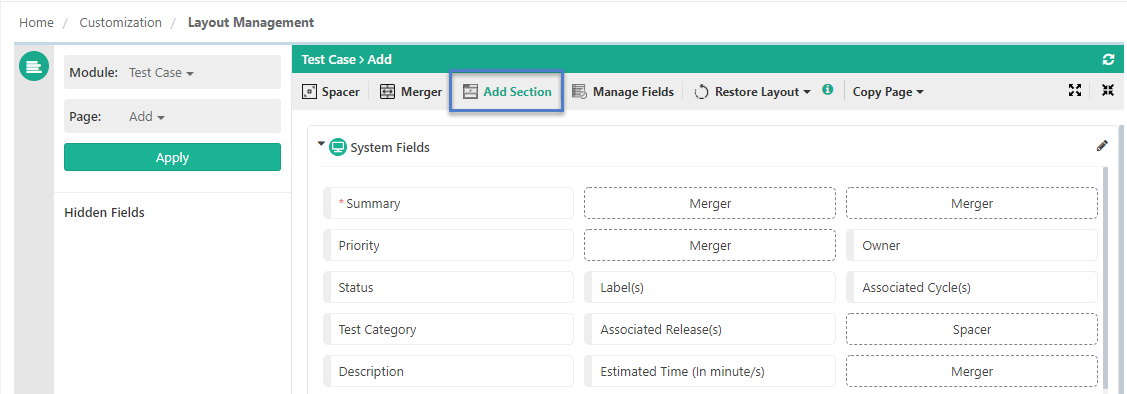Click the Layout Management breadcrumb
Viewport: 1127px width, 394px height.
pyautogui.click(x=251, y=22)
